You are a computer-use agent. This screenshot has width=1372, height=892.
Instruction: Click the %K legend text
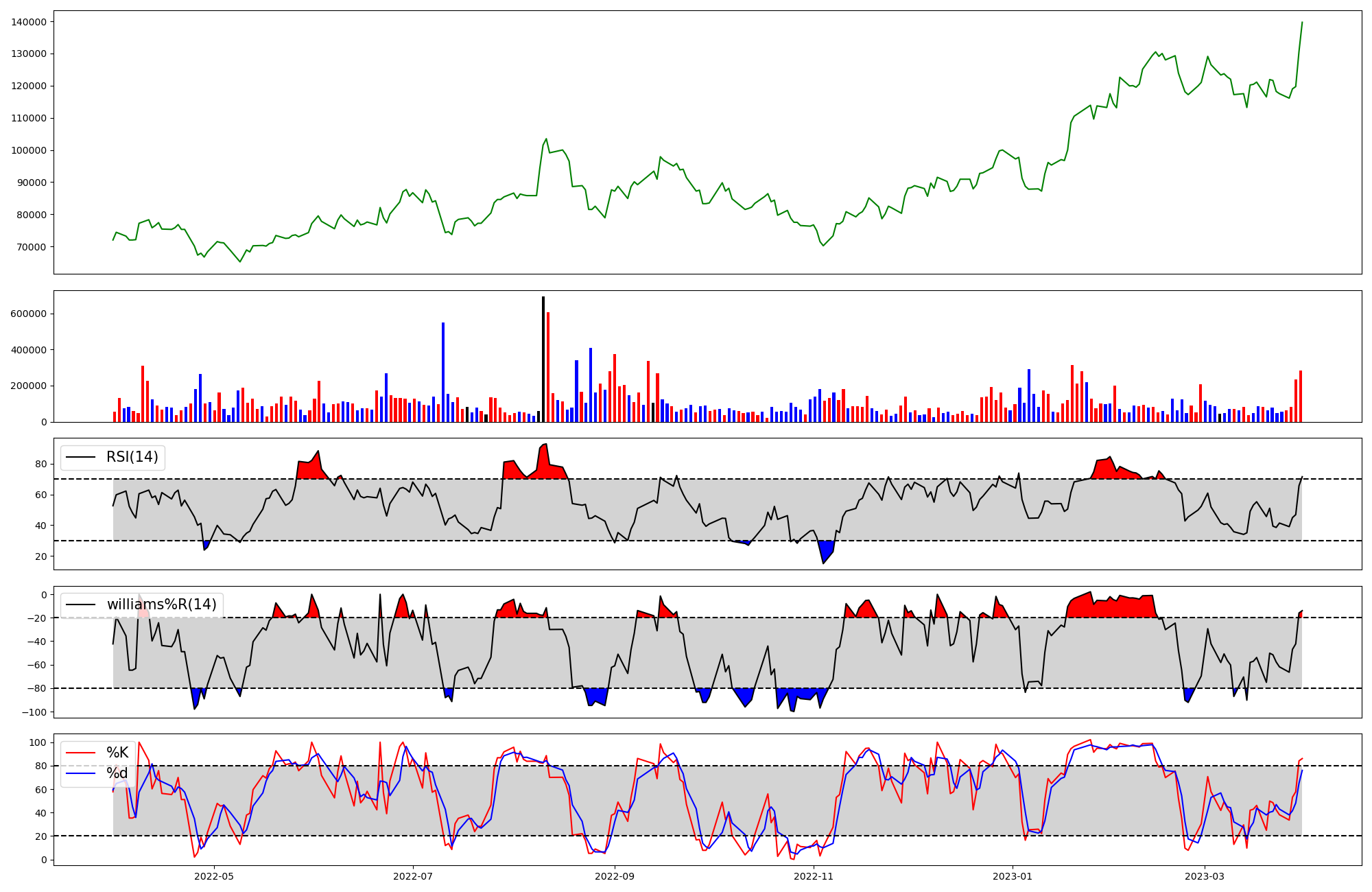(117, 753)
